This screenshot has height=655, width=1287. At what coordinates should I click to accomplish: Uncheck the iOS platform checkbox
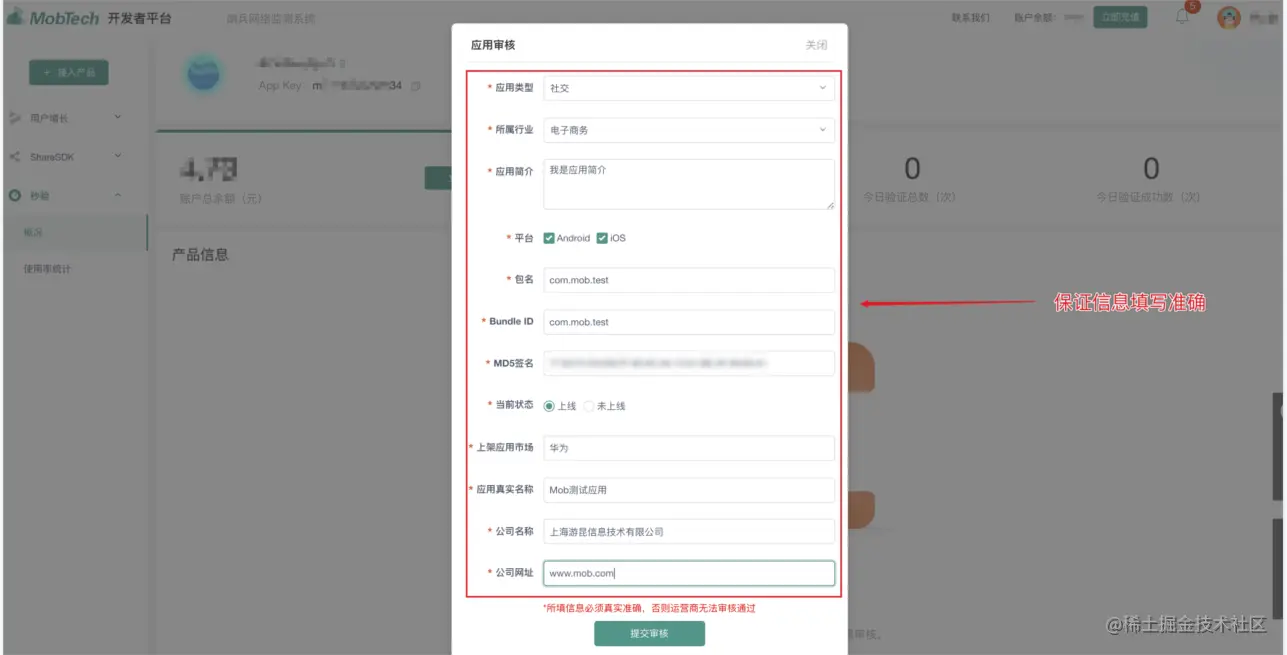600,238
